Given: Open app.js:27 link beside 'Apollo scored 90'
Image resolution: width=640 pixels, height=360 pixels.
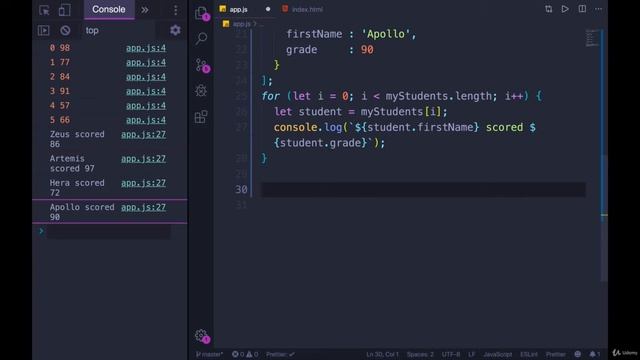Looking at the screenshot, I should tap(143, 207).
